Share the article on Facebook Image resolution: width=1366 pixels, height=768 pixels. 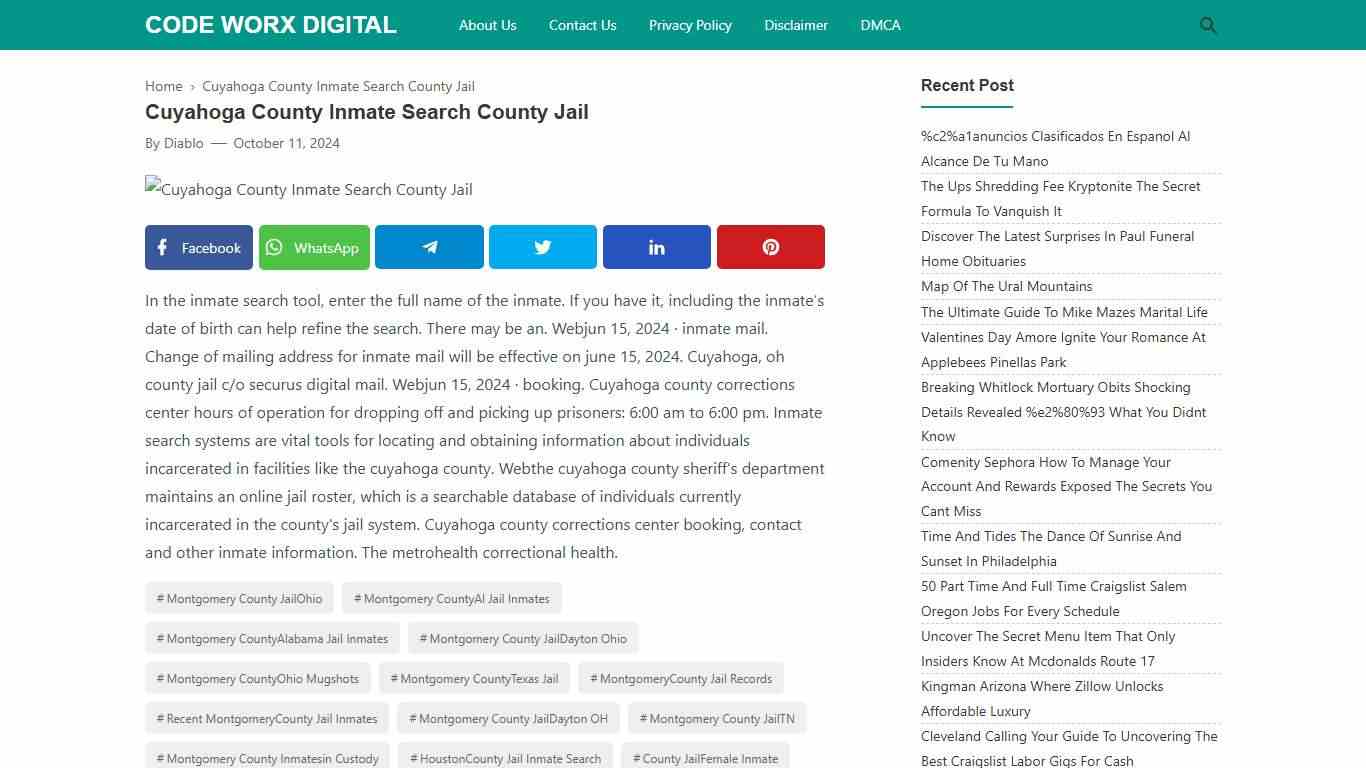(198, 247)
